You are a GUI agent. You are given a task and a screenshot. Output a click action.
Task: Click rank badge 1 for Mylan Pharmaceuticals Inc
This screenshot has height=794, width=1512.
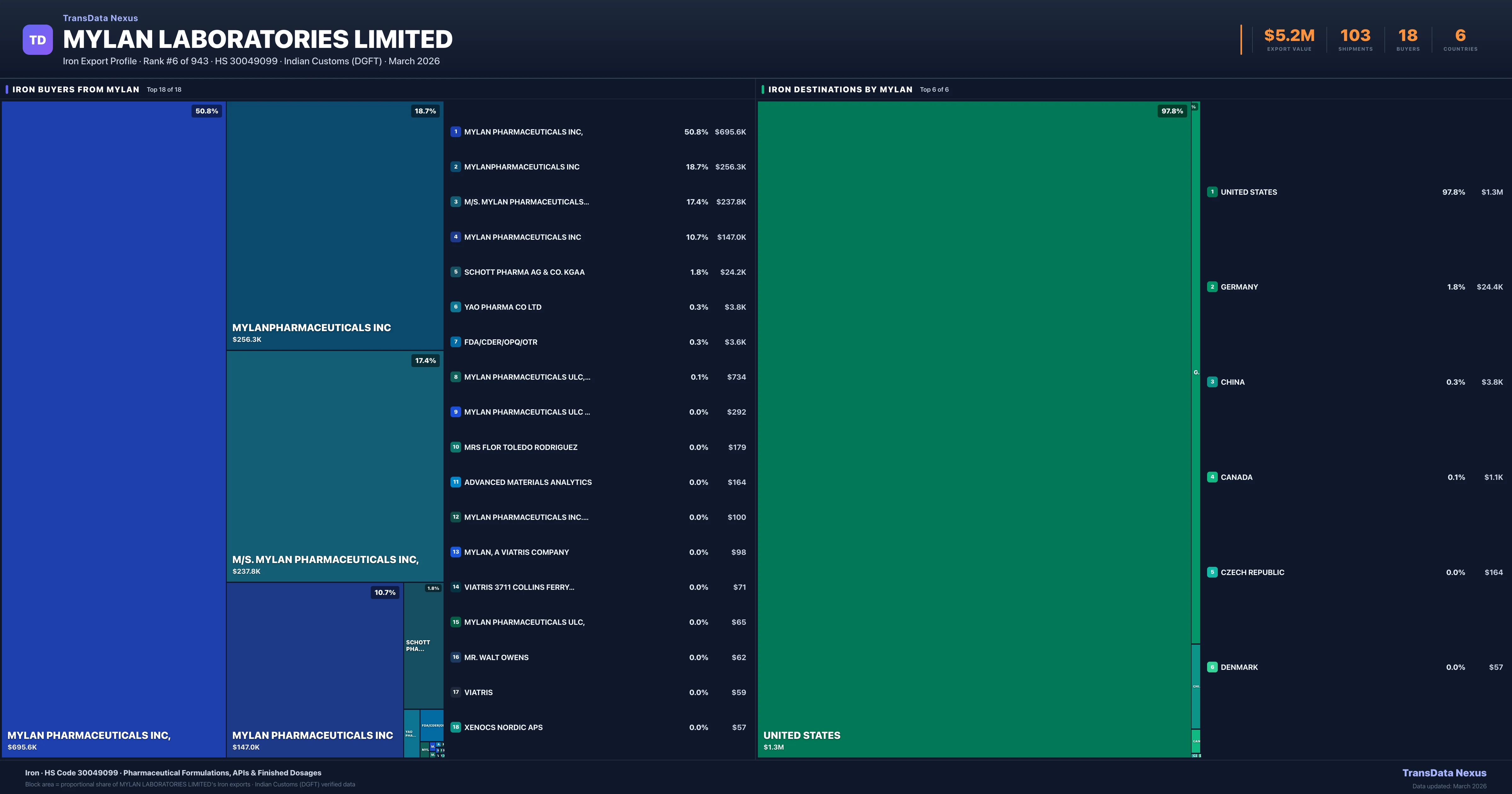[455, 132]
